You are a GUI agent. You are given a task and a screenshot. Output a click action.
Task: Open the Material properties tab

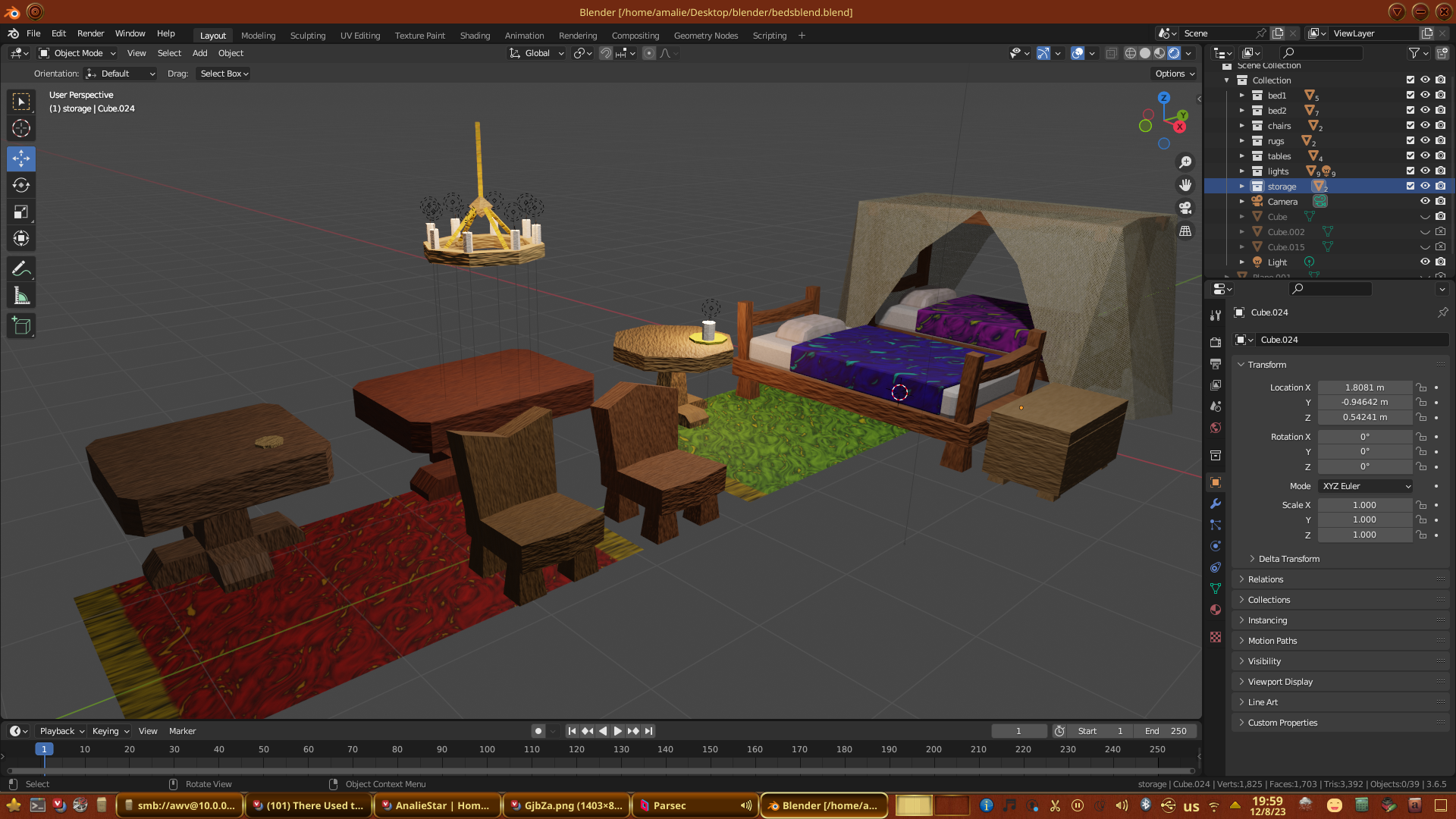coord(1216,610)
